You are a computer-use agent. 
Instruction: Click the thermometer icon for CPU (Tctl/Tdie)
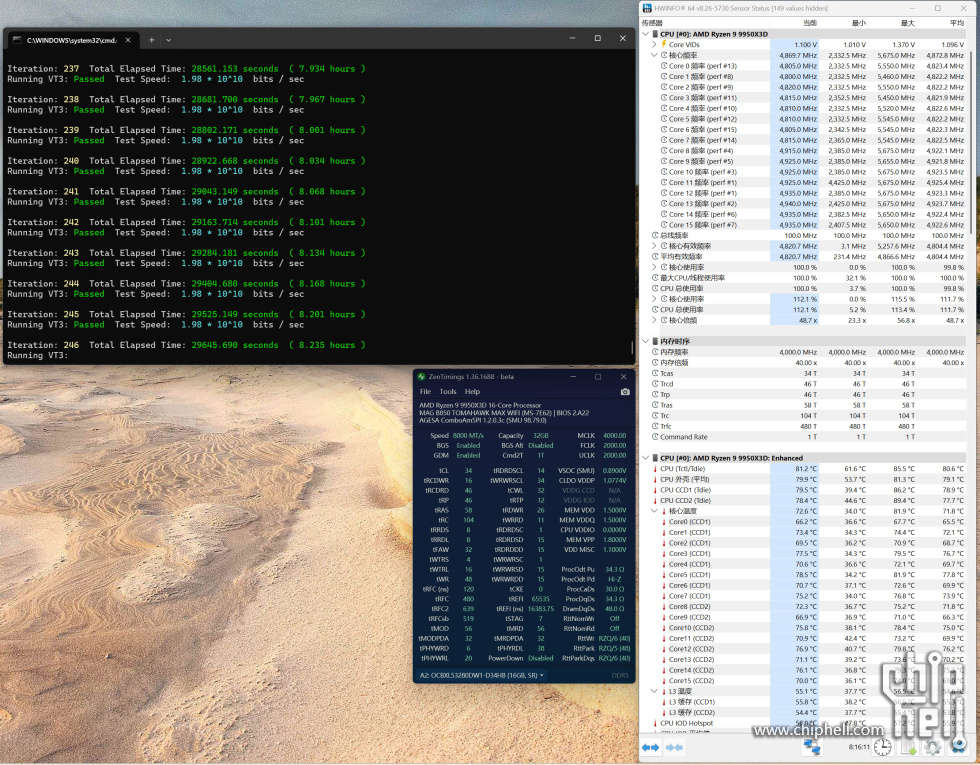click(x=655, y=469)
